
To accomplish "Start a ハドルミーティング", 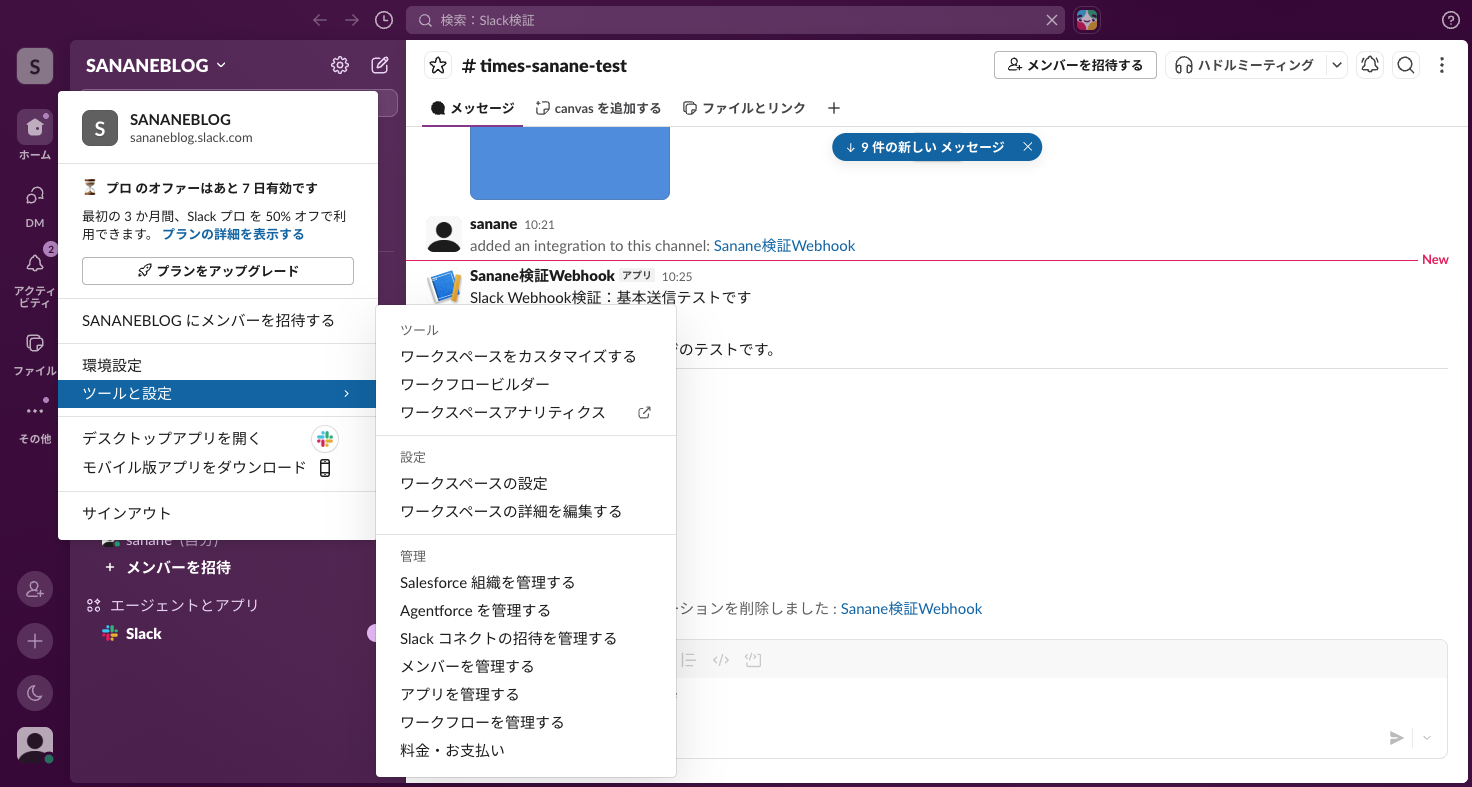I will pyautogui.click(x=1245, y=65).
